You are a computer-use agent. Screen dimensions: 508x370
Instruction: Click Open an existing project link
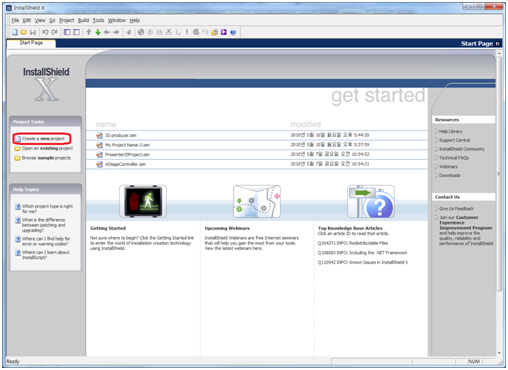tap(47, 148)
